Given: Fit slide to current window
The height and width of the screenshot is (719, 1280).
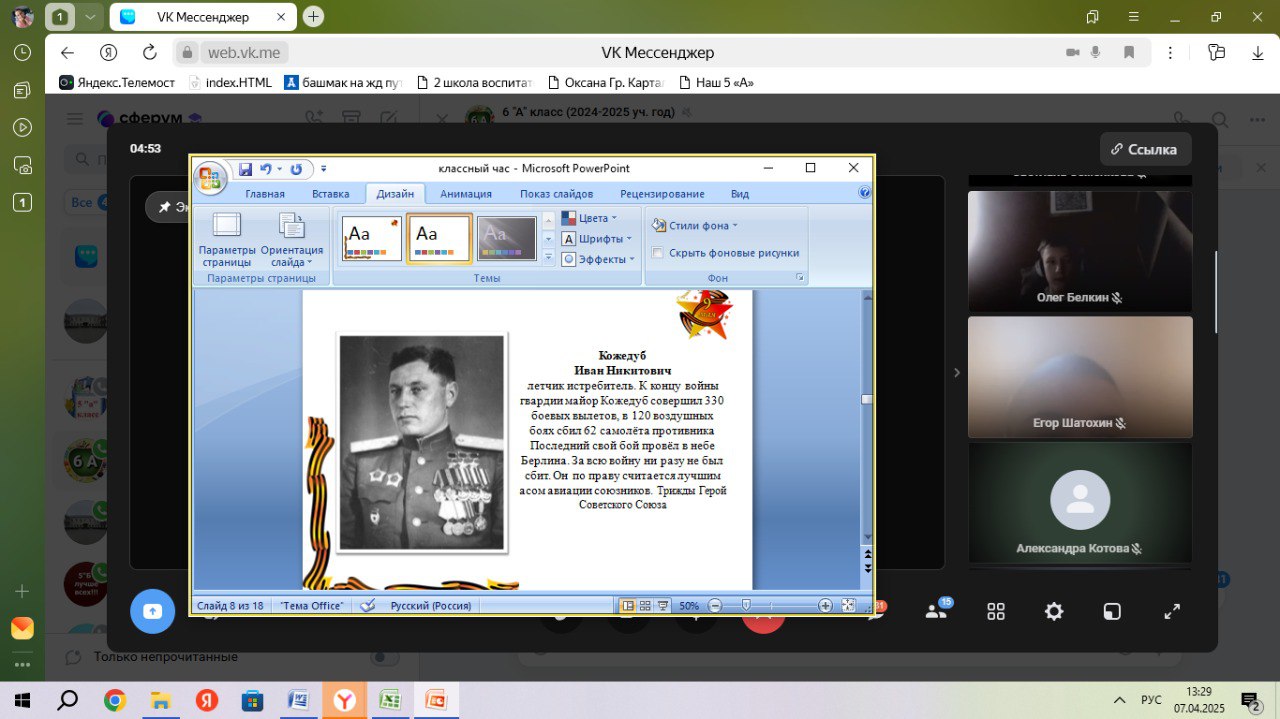Looking at the screenshot, I should click(849, 606).
